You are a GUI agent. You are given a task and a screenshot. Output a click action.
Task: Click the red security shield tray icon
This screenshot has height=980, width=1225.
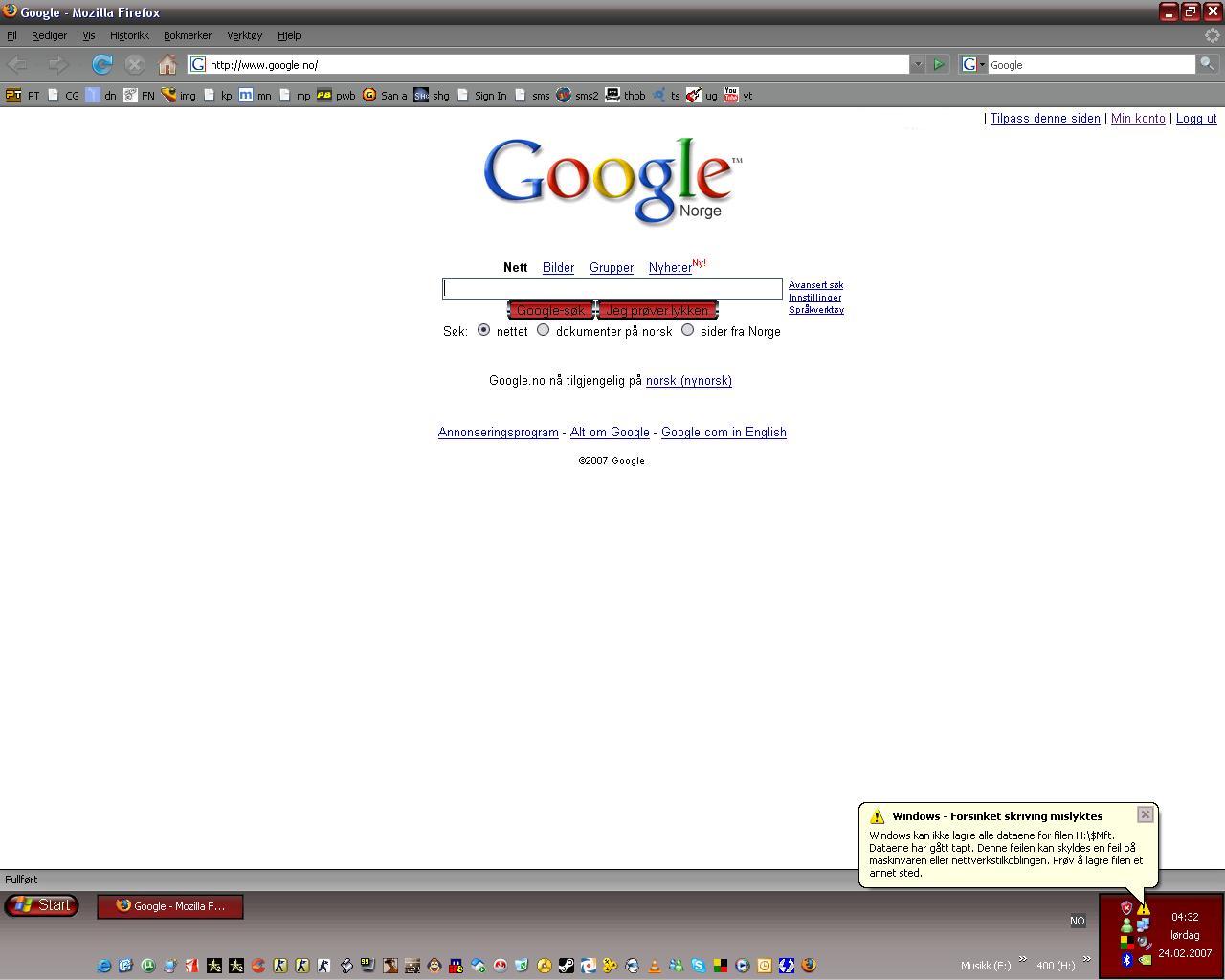coord(1126,908)
